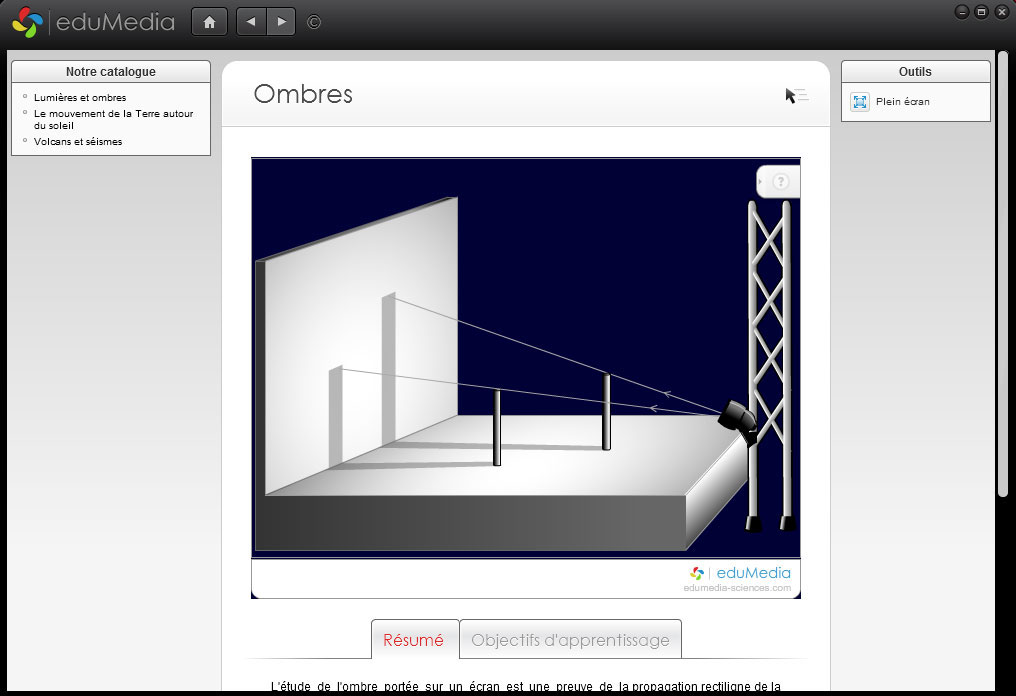Go back with the left arrow button
The height and width of the screenshot is (696, 1016).
251,22
